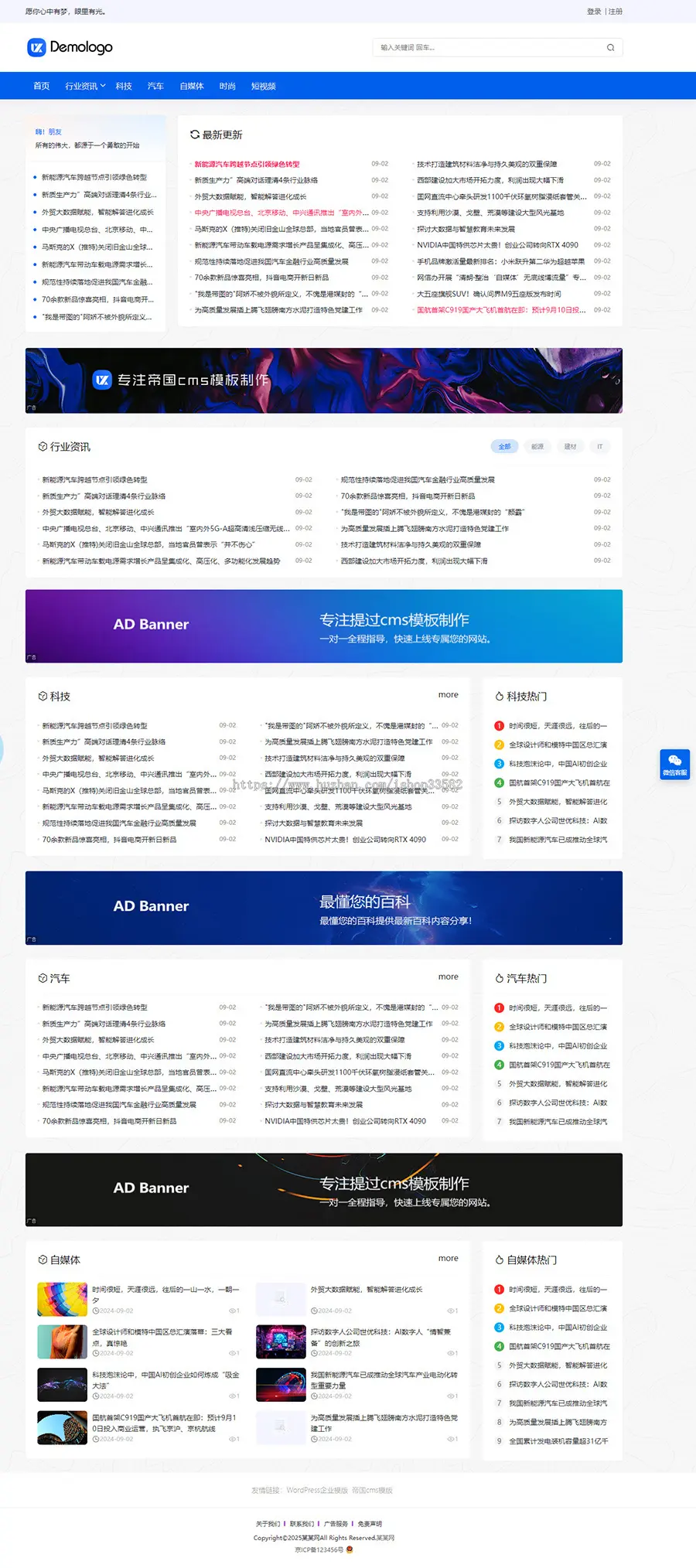Click the search magnifier icon
The height and width of the screenshot is (1568, 696).
click(610, 48)
